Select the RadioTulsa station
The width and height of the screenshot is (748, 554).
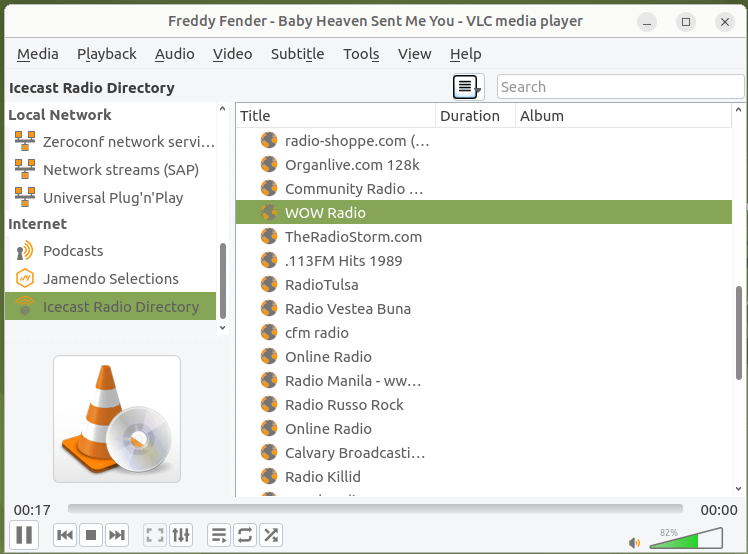pos(484,284)
